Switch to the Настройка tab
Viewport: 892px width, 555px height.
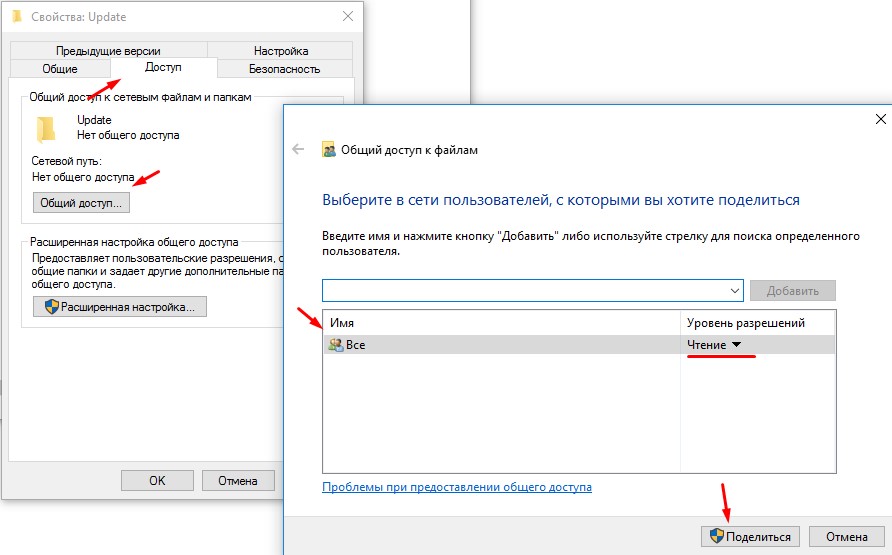click(x=280, y=51)
